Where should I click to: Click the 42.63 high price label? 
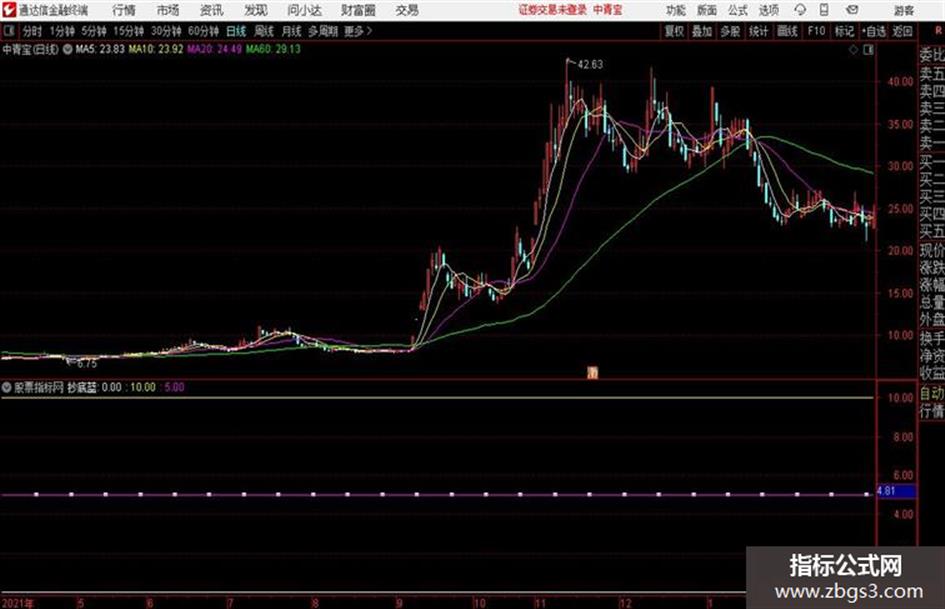(590, 65)
